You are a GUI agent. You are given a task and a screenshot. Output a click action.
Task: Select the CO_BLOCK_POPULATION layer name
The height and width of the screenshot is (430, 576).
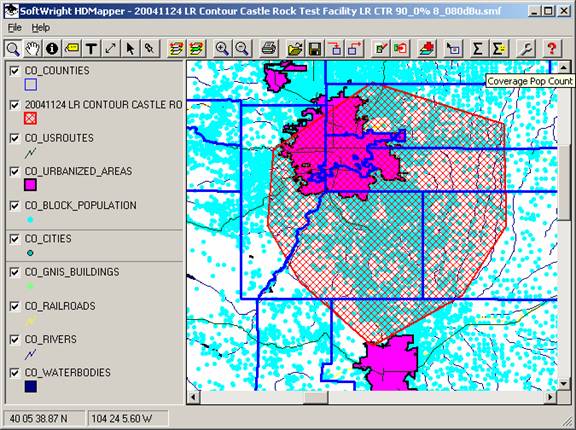pyautogui.click(x=80, y=205)
